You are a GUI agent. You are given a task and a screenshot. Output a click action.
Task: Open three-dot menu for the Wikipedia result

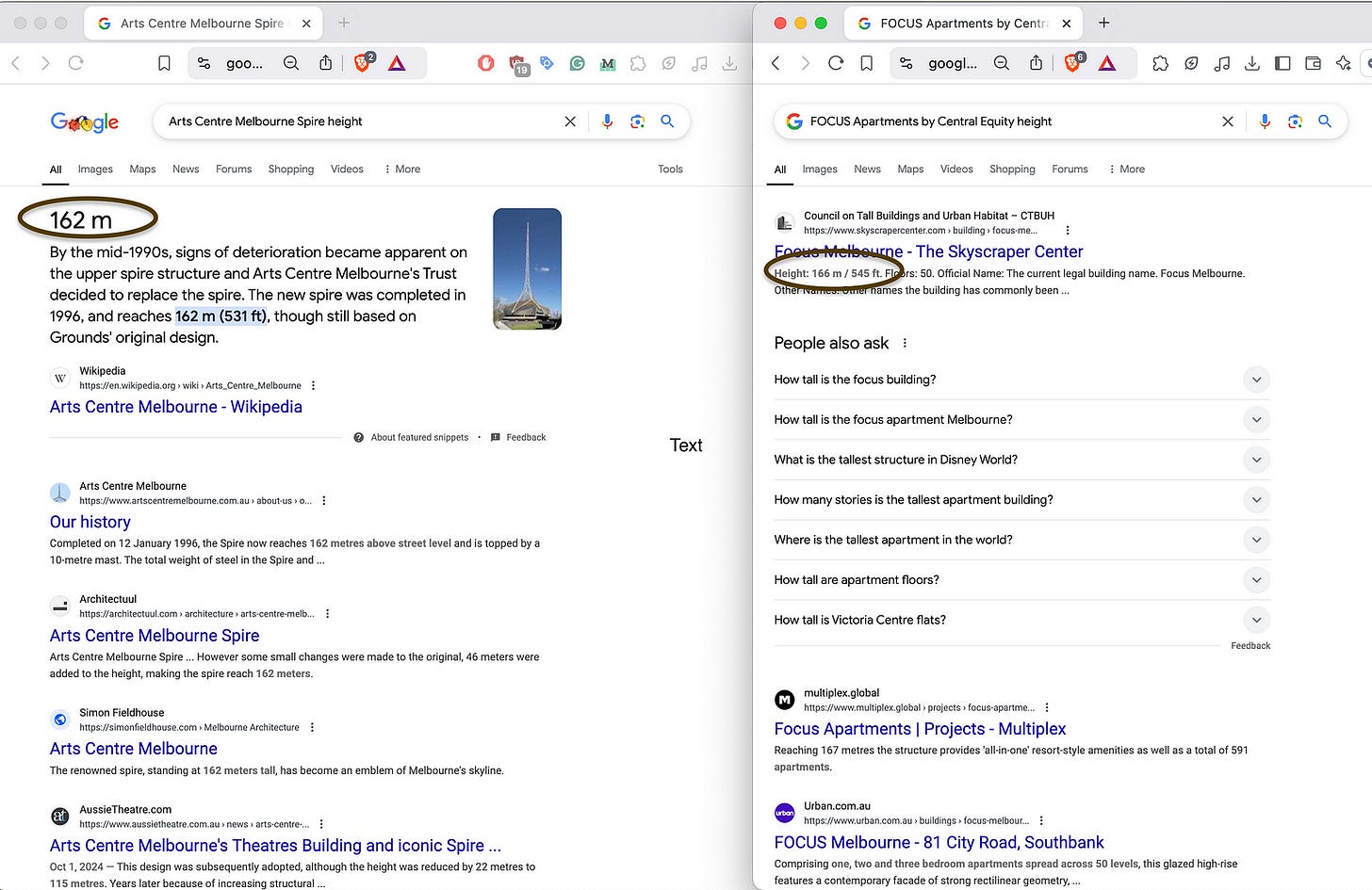point(314,385)
